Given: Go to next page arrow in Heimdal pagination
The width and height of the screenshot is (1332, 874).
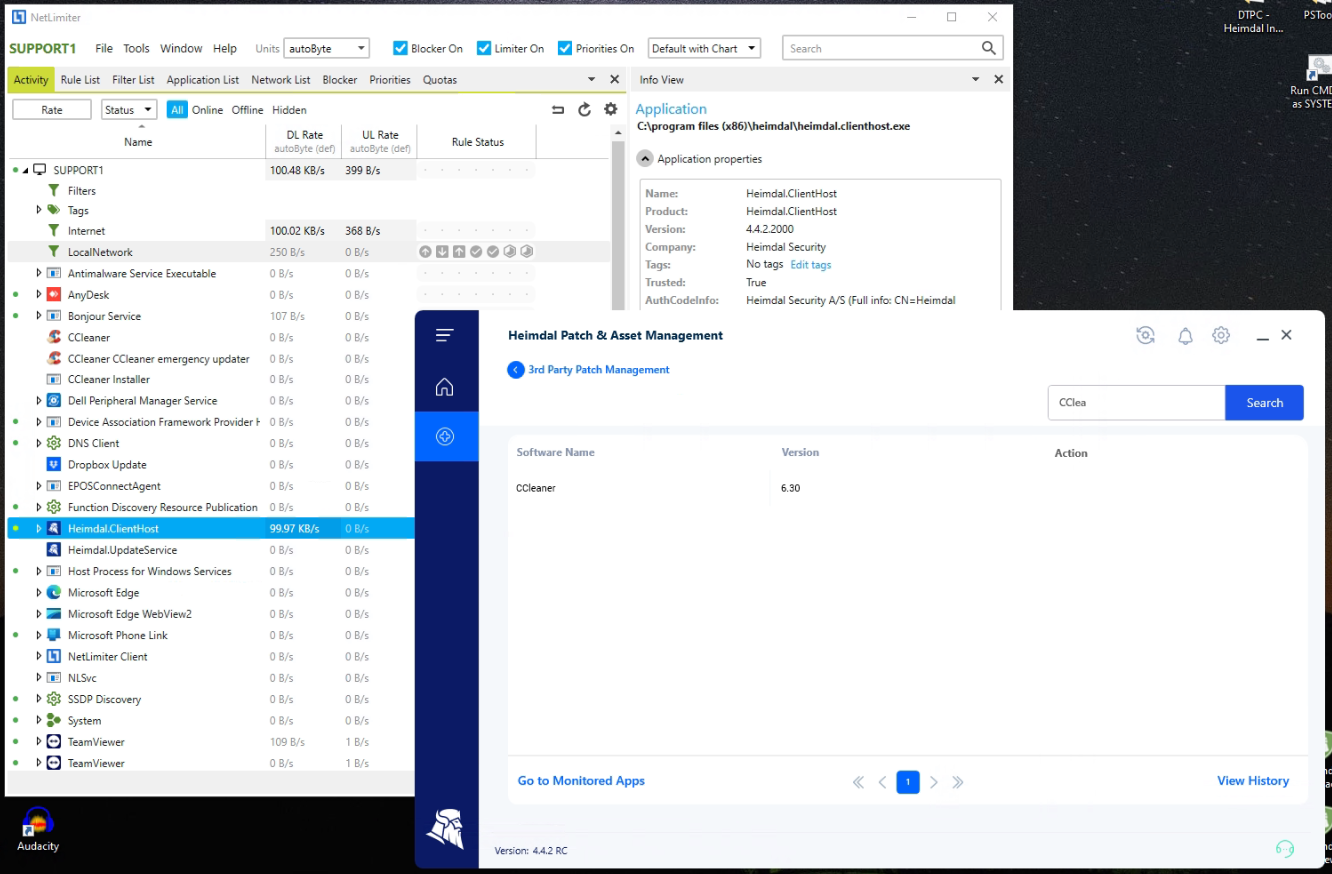Looking at the screenshot, I should pos(934,782).
